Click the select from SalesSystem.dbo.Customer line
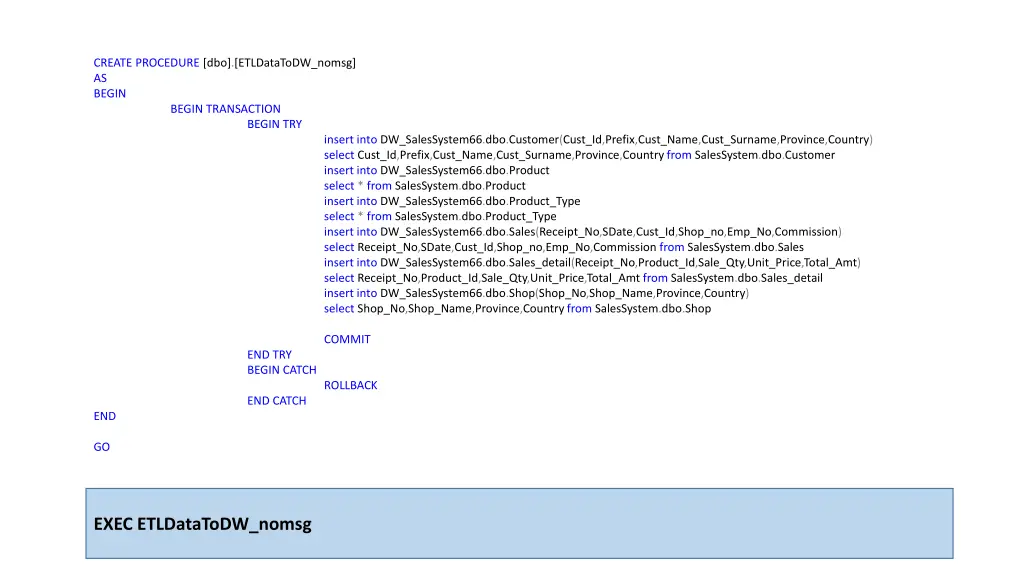Screen dimensions: 1024x576 (x=579, y=155)
